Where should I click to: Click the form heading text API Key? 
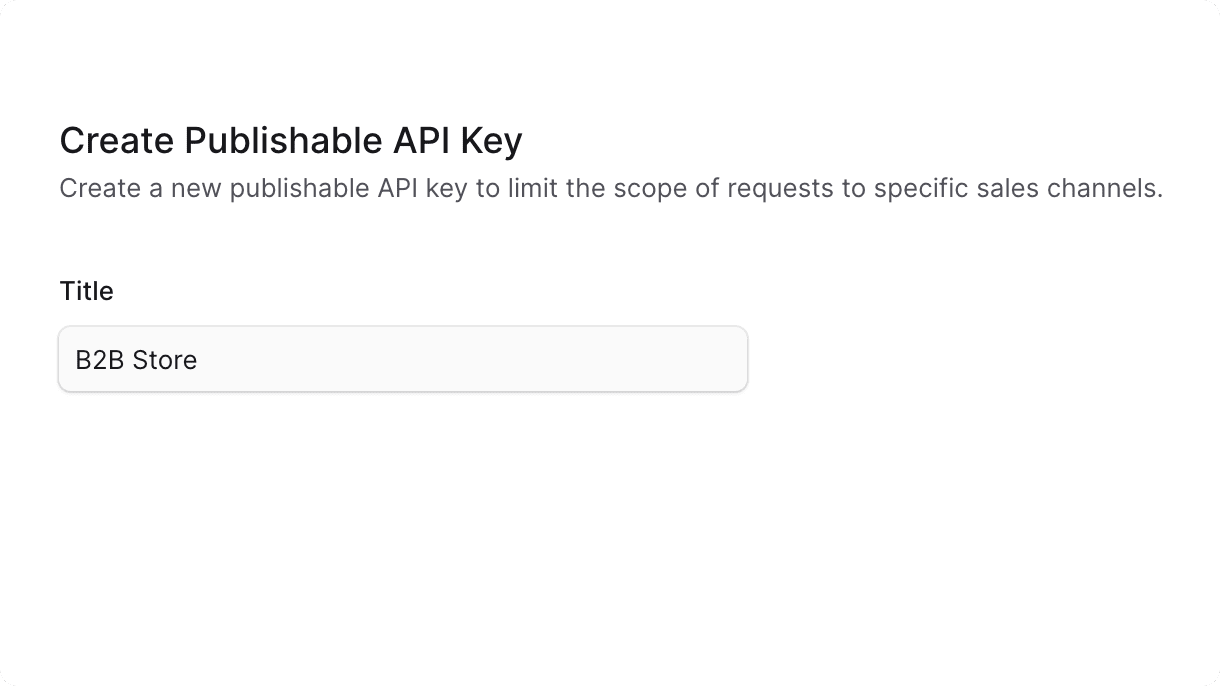pyautogui.click(x=460, y=140)
